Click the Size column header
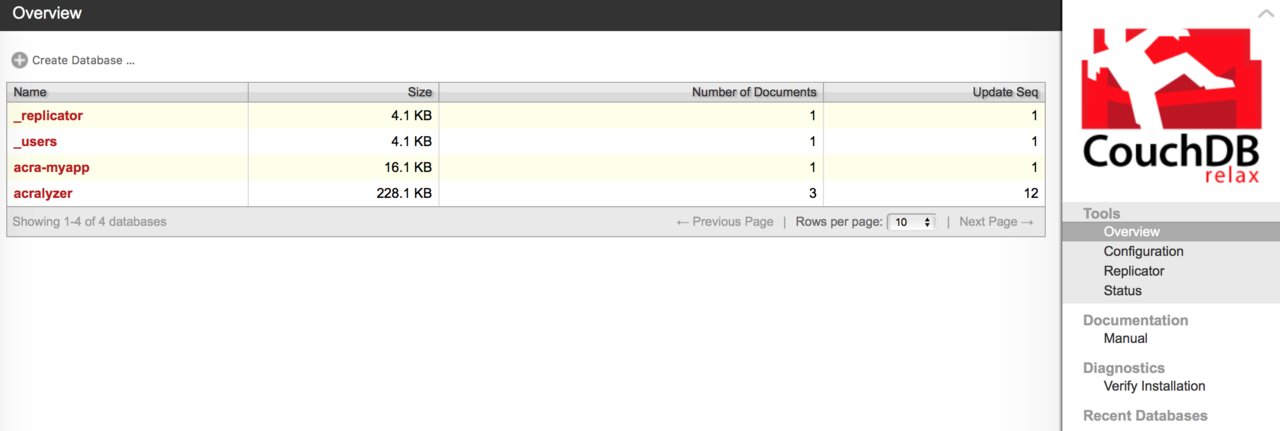Image resolution: width=1280 pixels, height=431 pixels. coord(344,92)
